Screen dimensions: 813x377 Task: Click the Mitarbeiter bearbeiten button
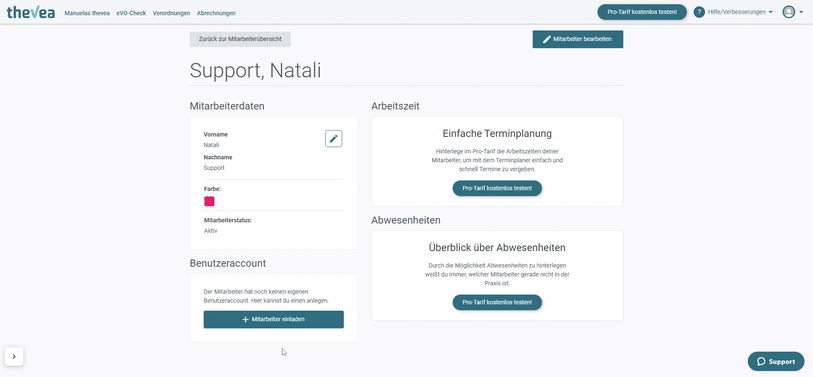[x=578, y=39]
